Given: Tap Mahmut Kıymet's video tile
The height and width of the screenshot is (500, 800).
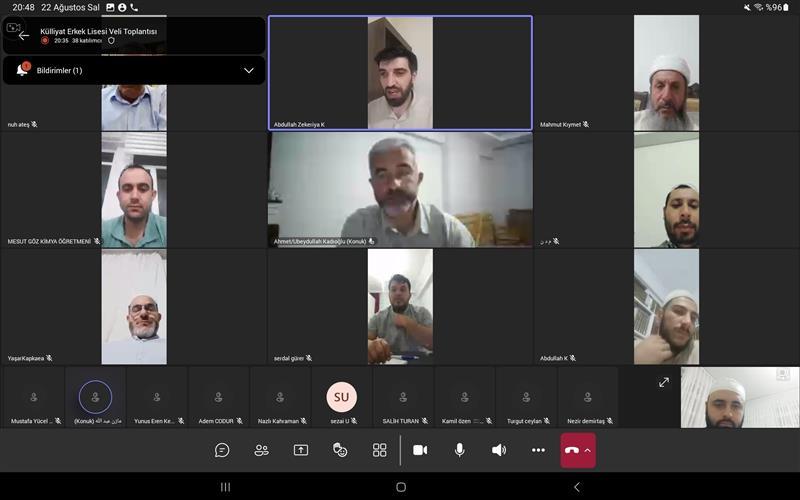Looking at the screenshot, I should pyautogui.click(x=666, y=73).
